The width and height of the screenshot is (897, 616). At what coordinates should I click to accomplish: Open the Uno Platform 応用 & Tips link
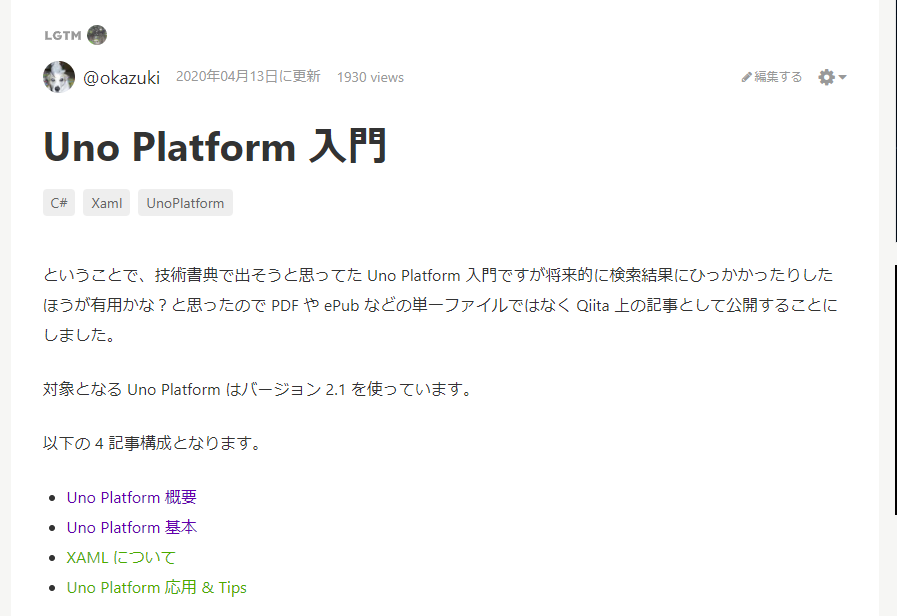coord(157,587)
